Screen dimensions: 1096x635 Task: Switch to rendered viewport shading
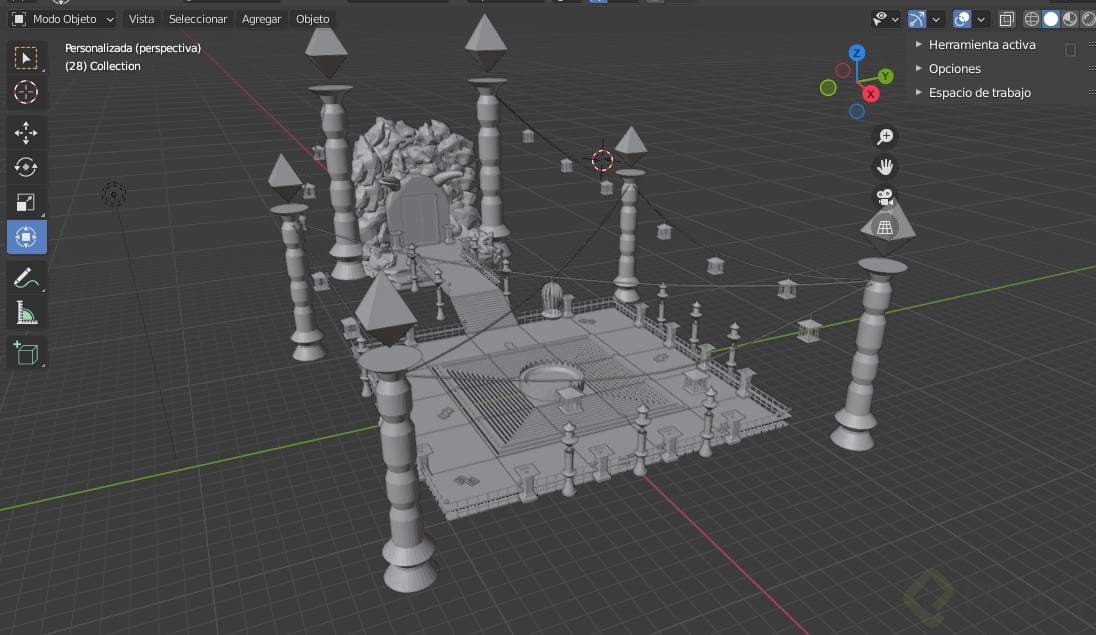[1088, 19]
